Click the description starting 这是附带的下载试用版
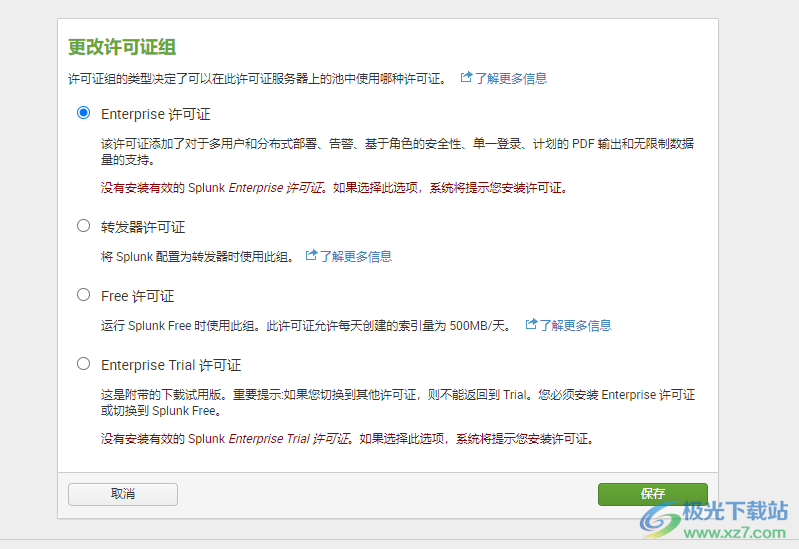The width and height of the screenshot is (799, 549). coord(398,403)
